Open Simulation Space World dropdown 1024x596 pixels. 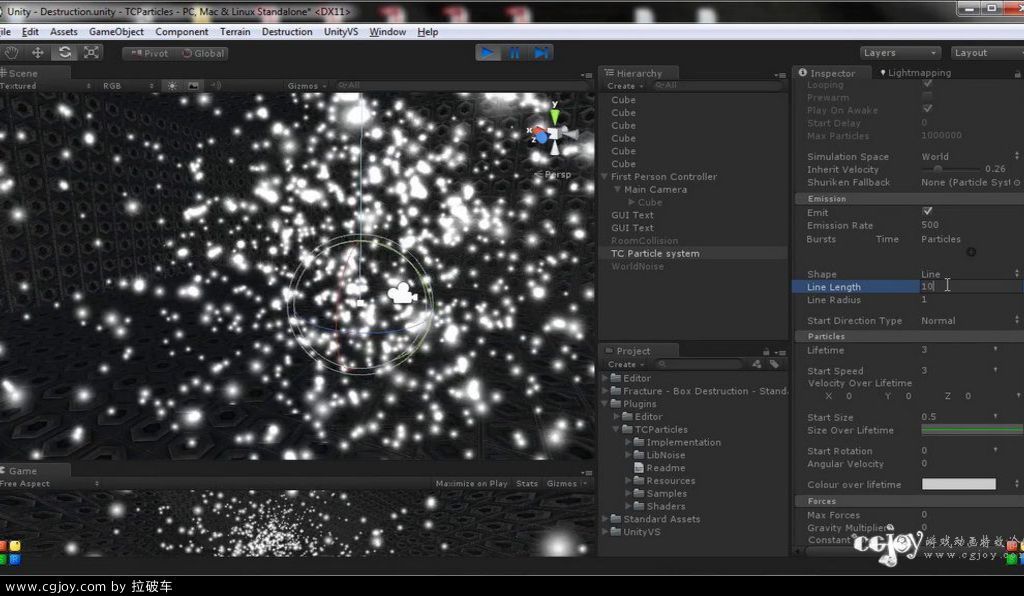[x=969, y=157]
